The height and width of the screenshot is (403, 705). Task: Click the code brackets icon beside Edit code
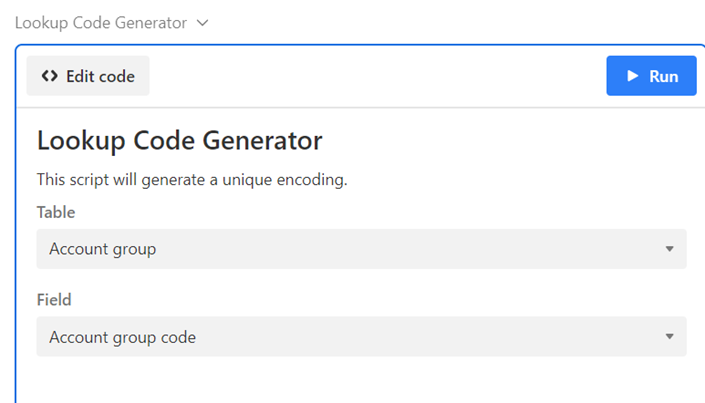tap(49, 76)
